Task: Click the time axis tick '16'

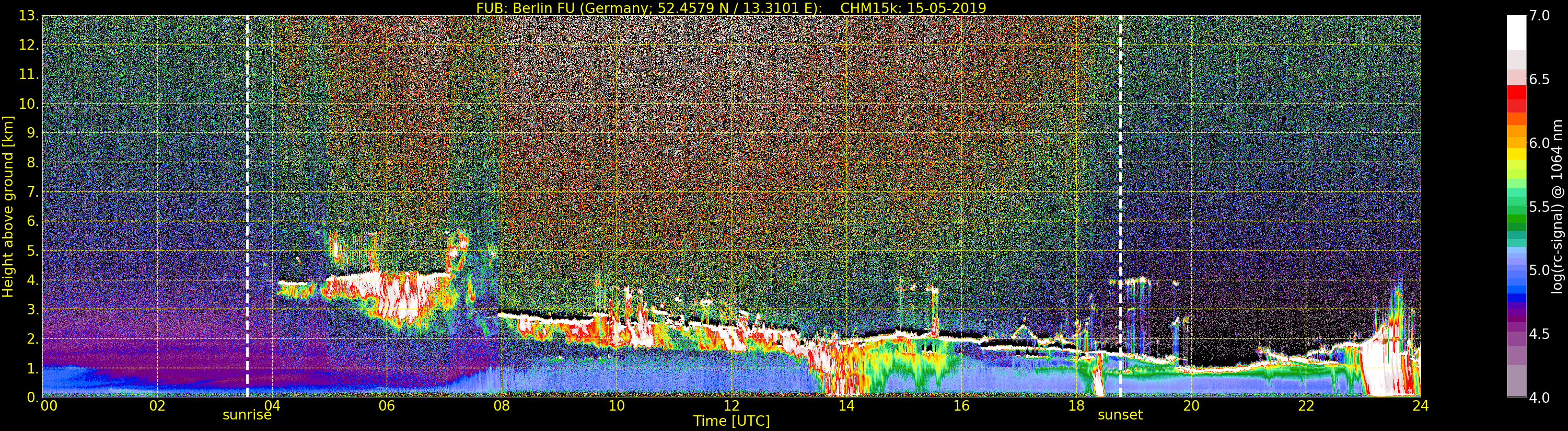Action: pos(961,405)
